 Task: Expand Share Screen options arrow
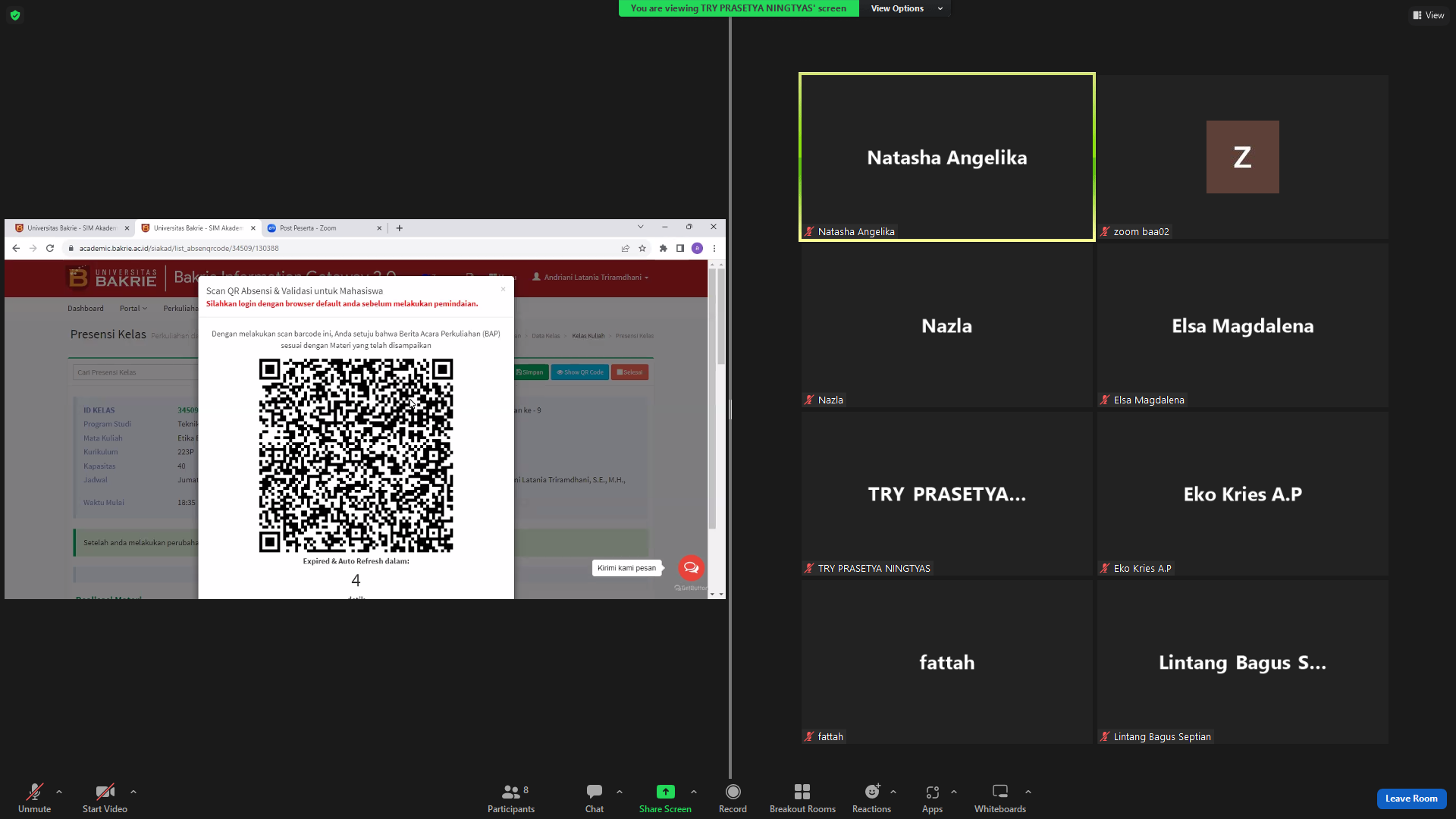(x=694, y=792)
